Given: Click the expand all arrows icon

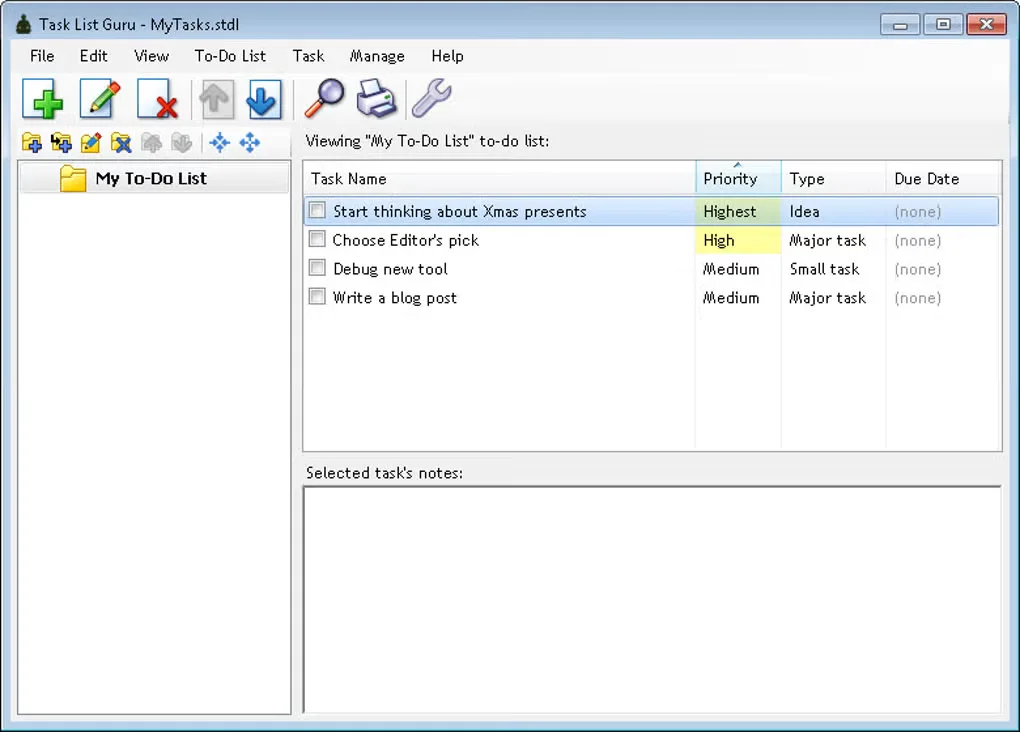Looking at the screenshot, I should coord(249,142).
